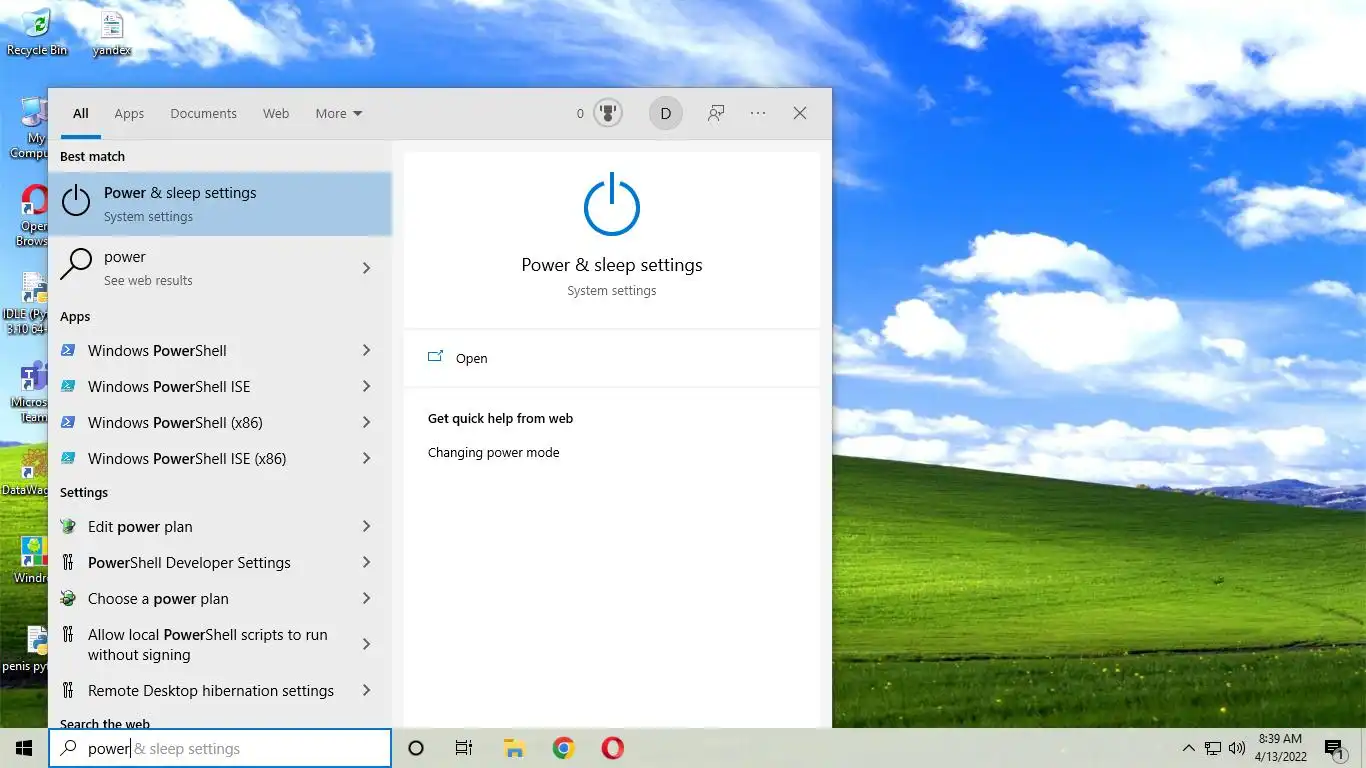Image resolution: width=1366 pixels, height=768 pixels.
Task: Switch to the All tab
Action: [81, 113]
